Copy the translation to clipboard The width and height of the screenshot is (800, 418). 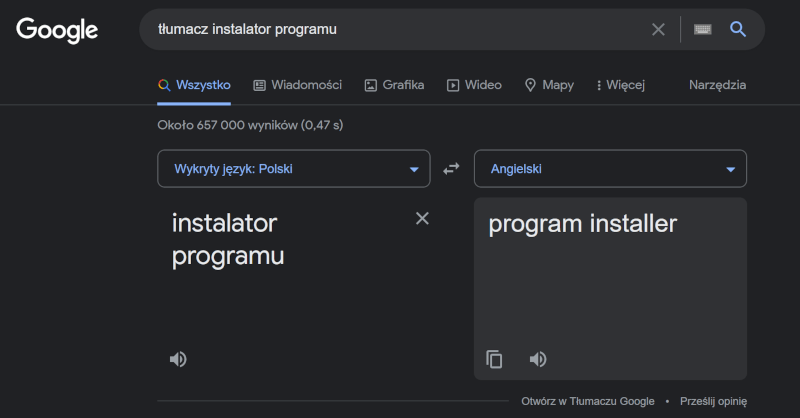(494, 359)
